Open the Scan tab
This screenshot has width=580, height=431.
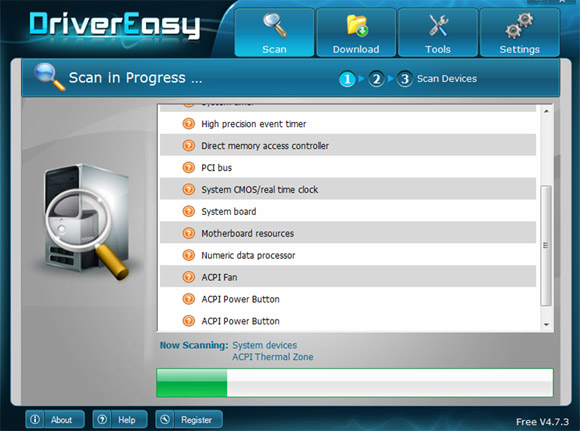pos(274,33)
